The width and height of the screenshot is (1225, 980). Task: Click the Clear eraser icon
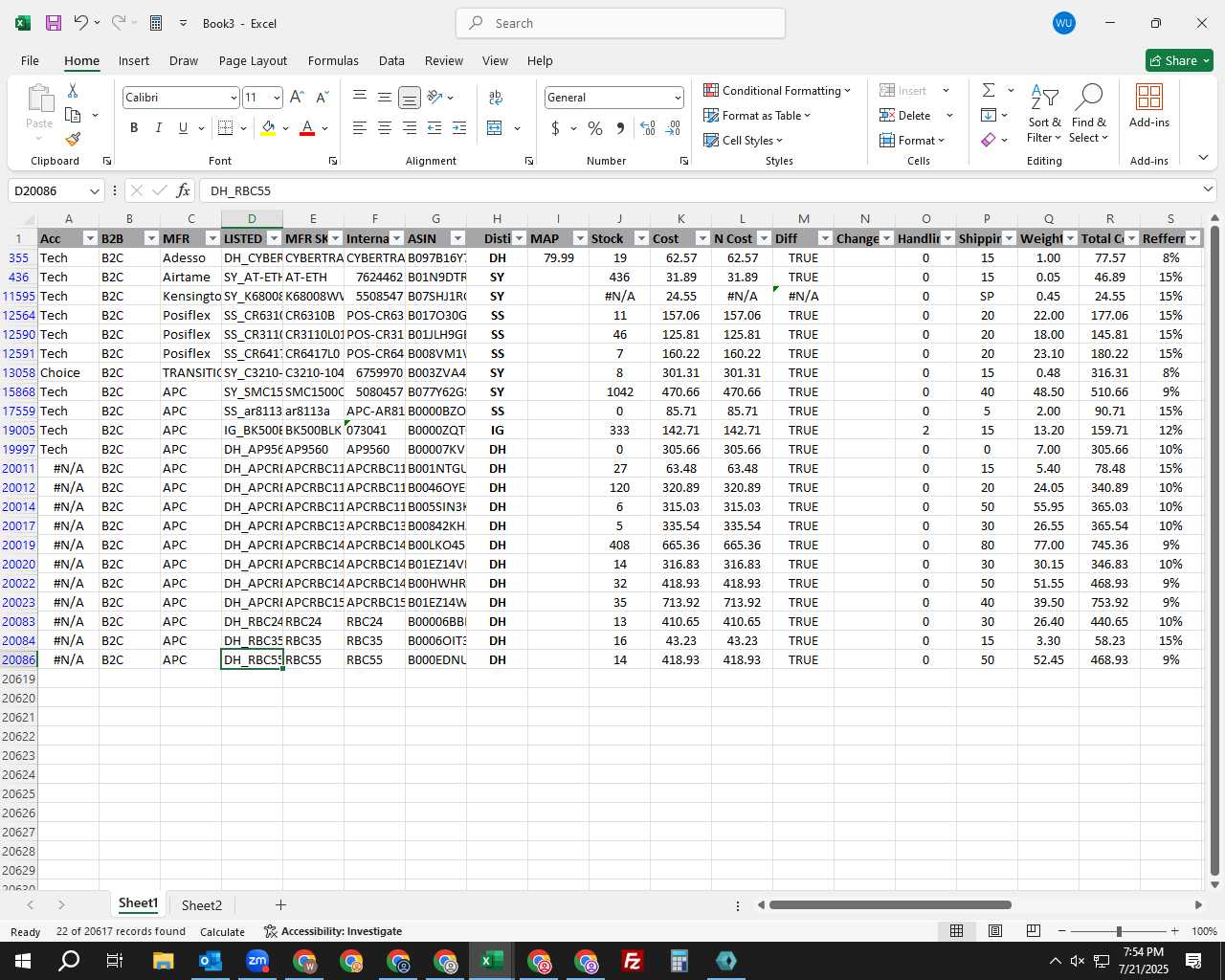989,140
